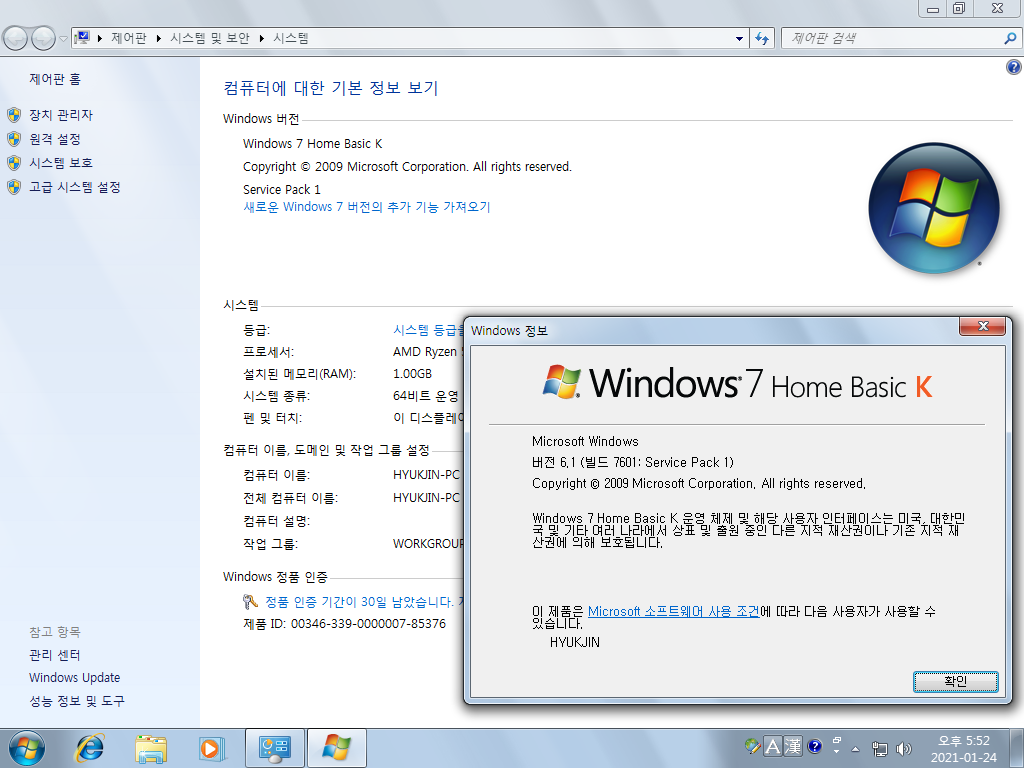Click the 1.00GB memory value
This screenshot has width=1024, height=768.
tap(412, 374)
